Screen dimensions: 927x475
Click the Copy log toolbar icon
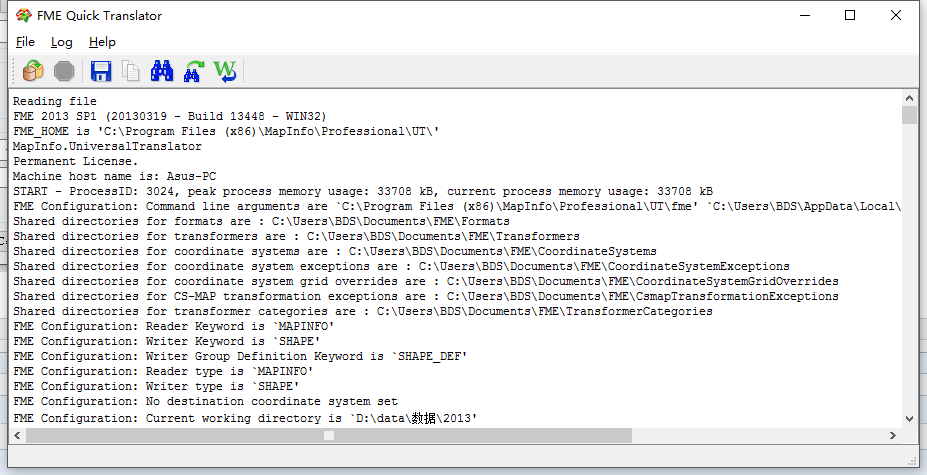click(x=131, y=71)
